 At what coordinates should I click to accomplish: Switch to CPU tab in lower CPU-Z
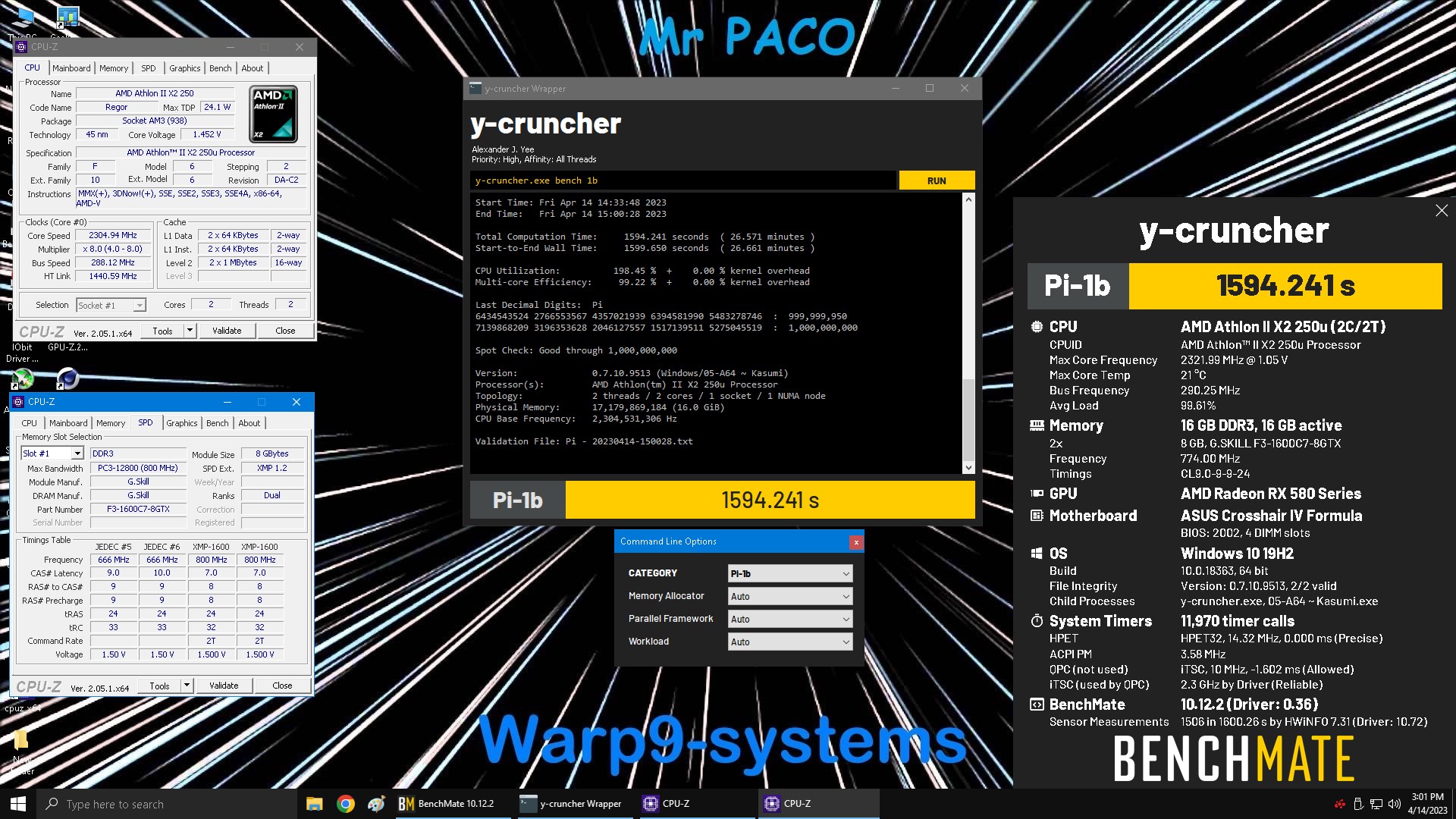coord(30,423)
